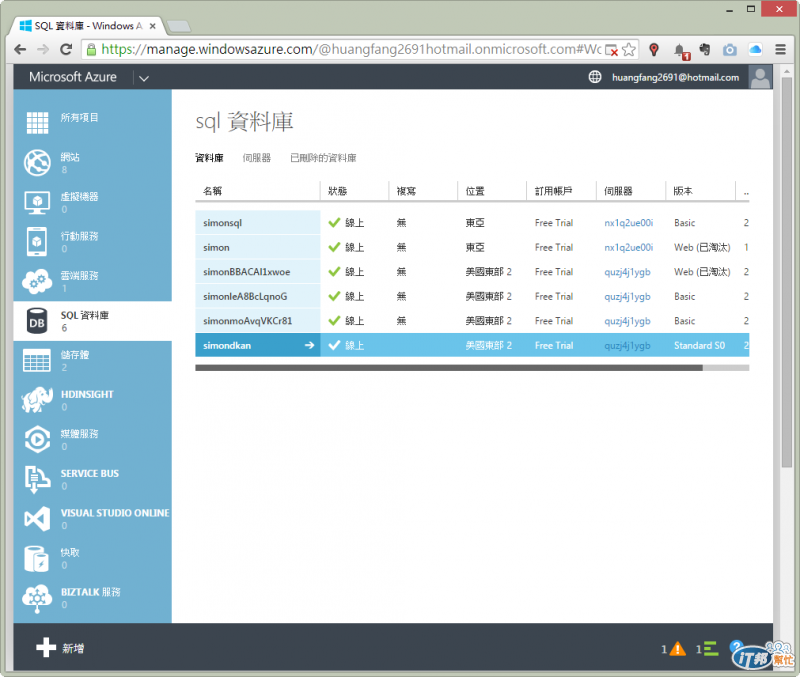Switch to the 資料庫 tab
This screenshot has height=677, width=800.
(x=209, y=158)
